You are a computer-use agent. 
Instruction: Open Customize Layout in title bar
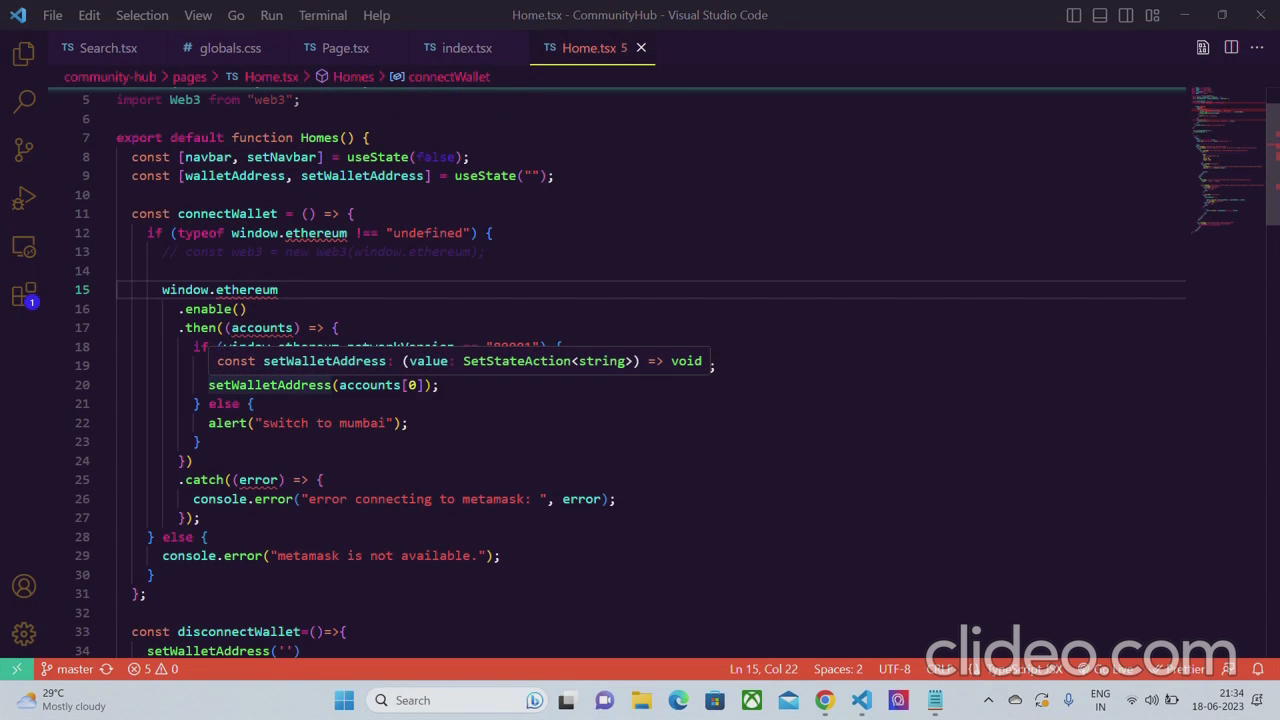(1152, 15)
